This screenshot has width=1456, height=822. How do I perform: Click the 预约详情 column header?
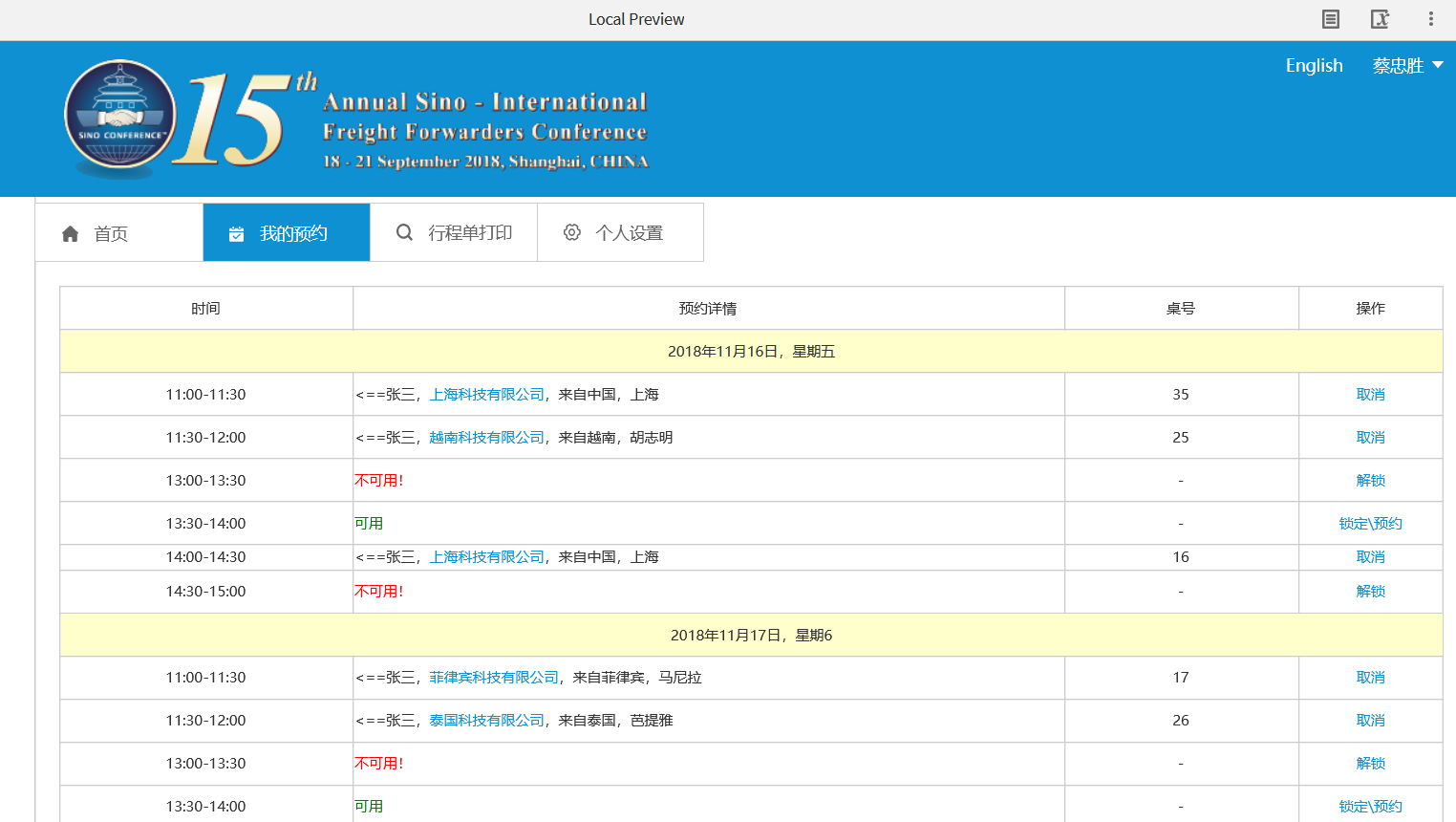pos(708,309)
